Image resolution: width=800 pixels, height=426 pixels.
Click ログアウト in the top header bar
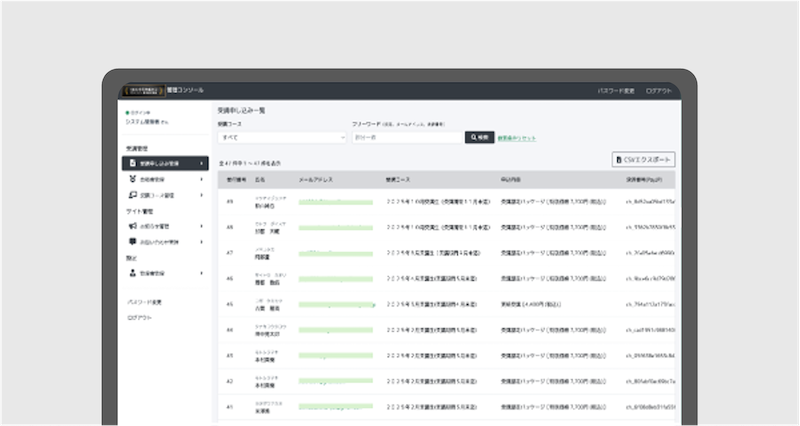click(x=659, y=91)
